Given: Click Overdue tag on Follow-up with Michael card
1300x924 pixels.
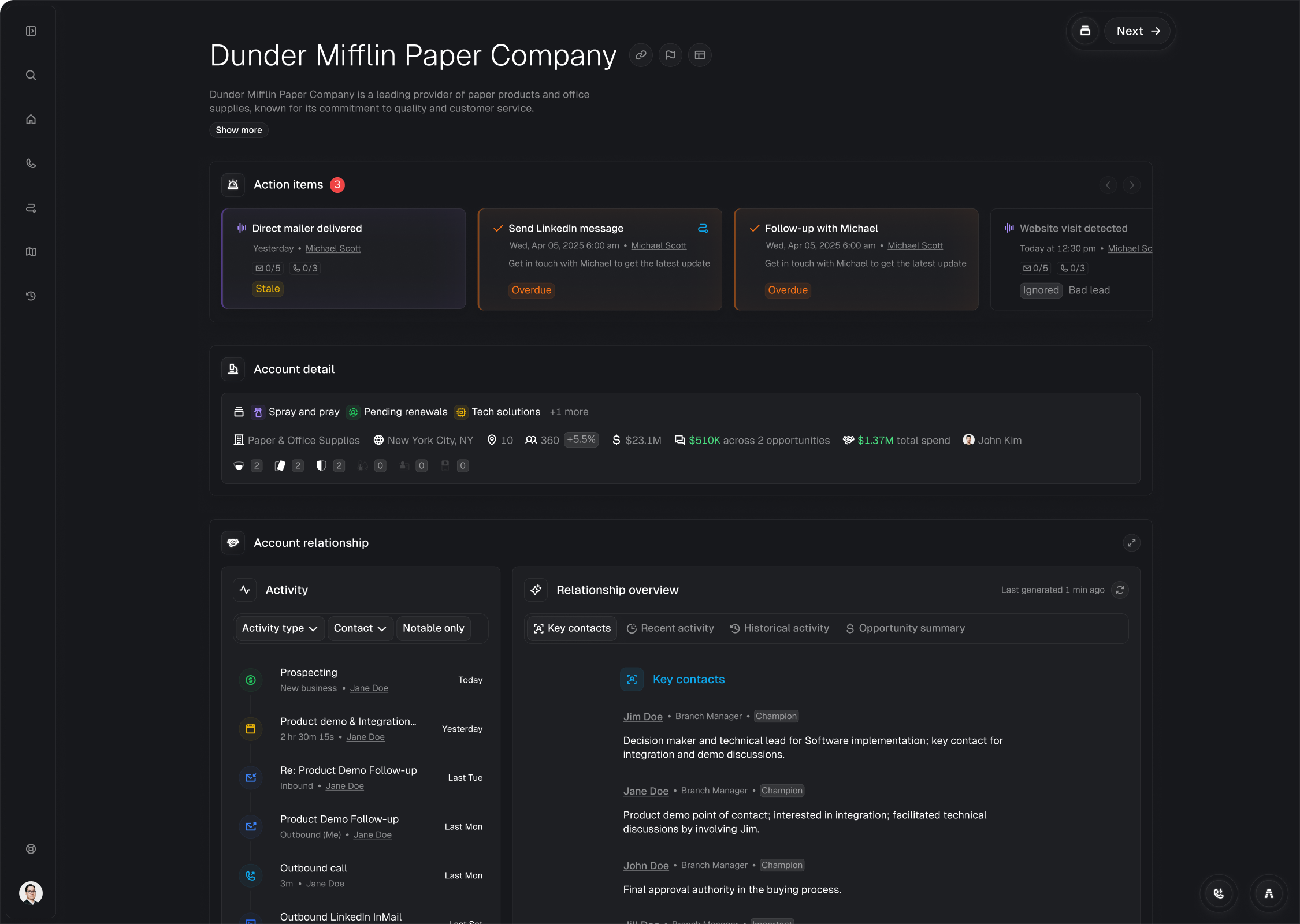Looking at the screenshot, I should coord(788,290).
